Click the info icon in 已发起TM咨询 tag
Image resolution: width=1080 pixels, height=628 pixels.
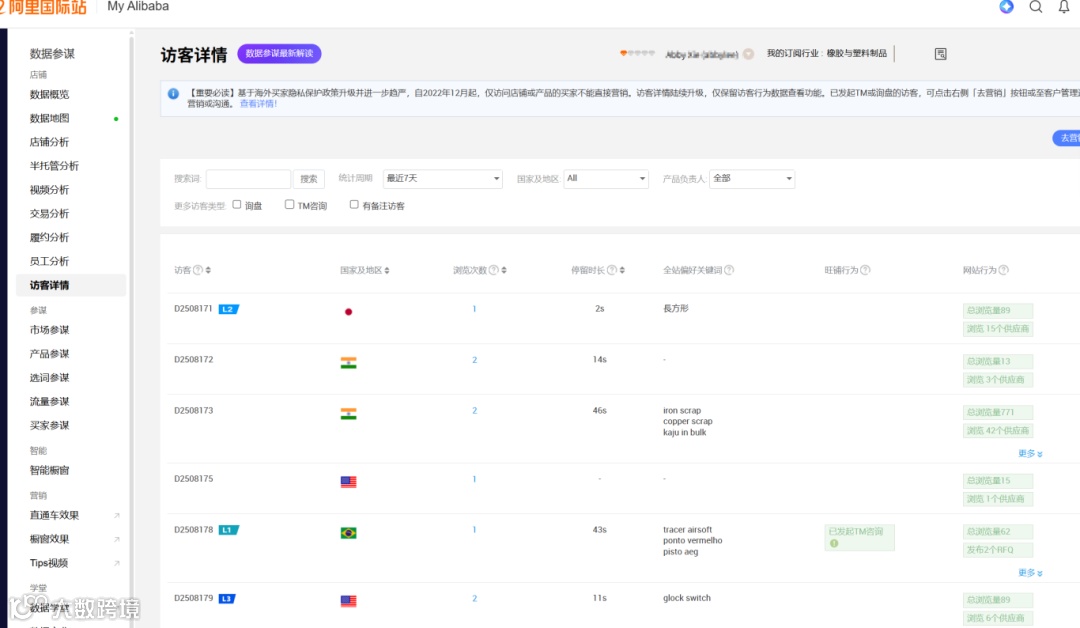click(834, 543)
